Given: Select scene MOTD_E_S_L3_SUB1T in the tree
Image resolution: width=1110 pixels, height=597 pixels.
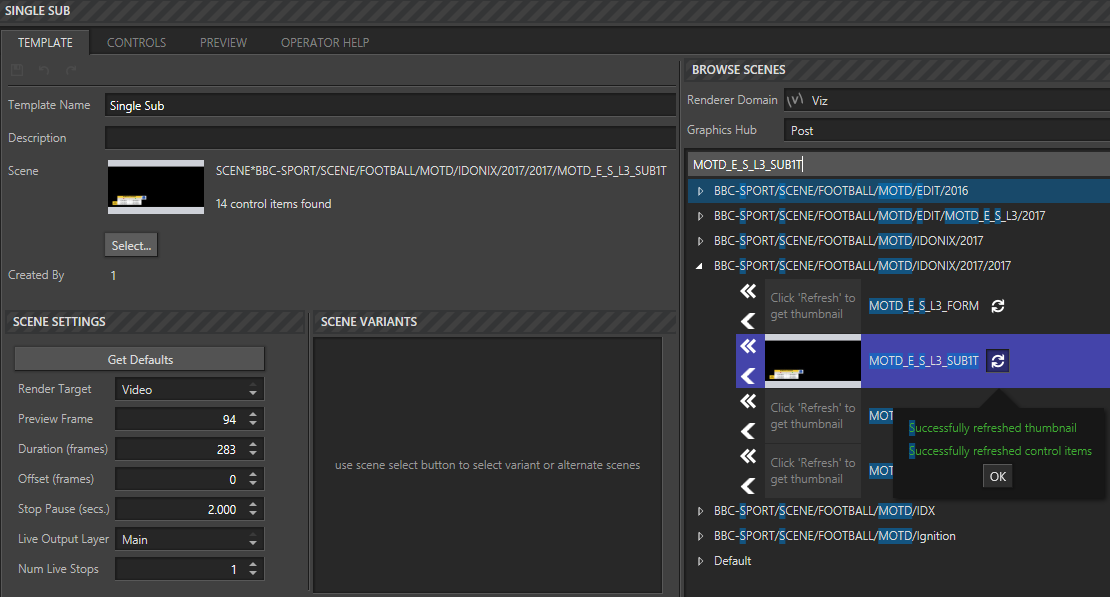Looking at the screenshot, I should [x=924, y=361].
